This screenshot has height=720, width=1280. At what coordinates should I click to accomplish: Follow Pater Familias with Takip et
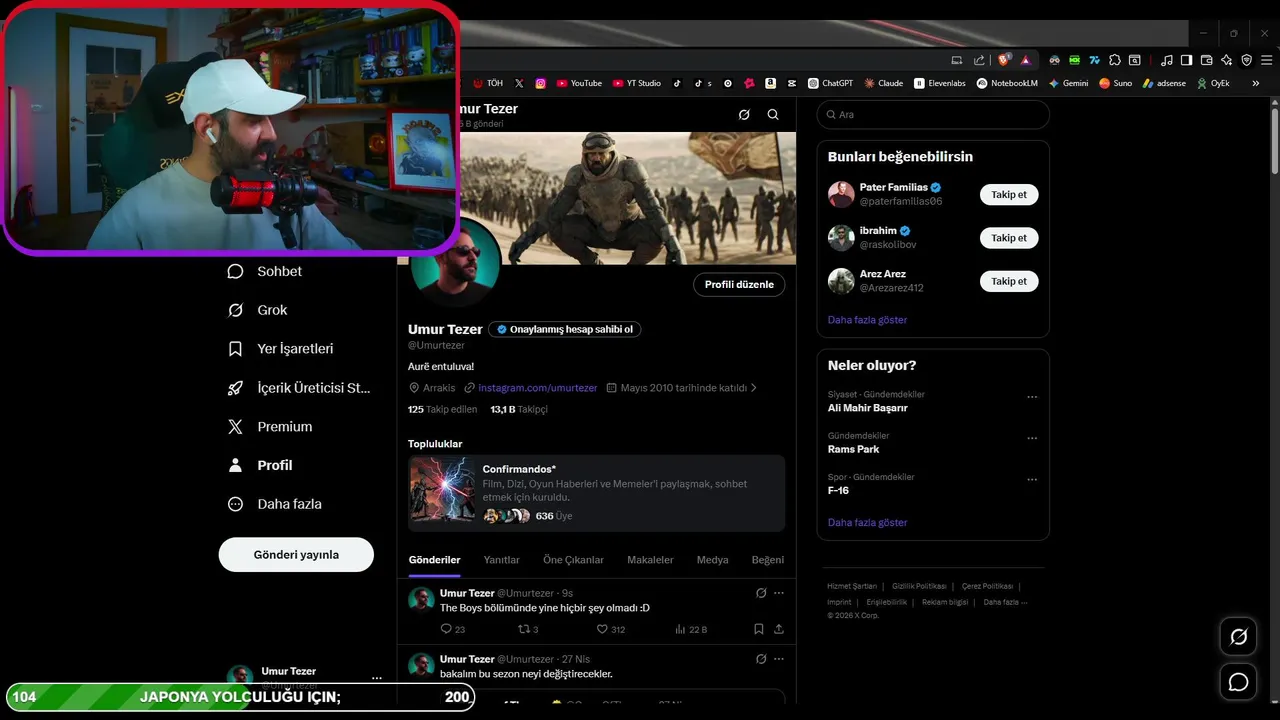tap(1009, 195)
